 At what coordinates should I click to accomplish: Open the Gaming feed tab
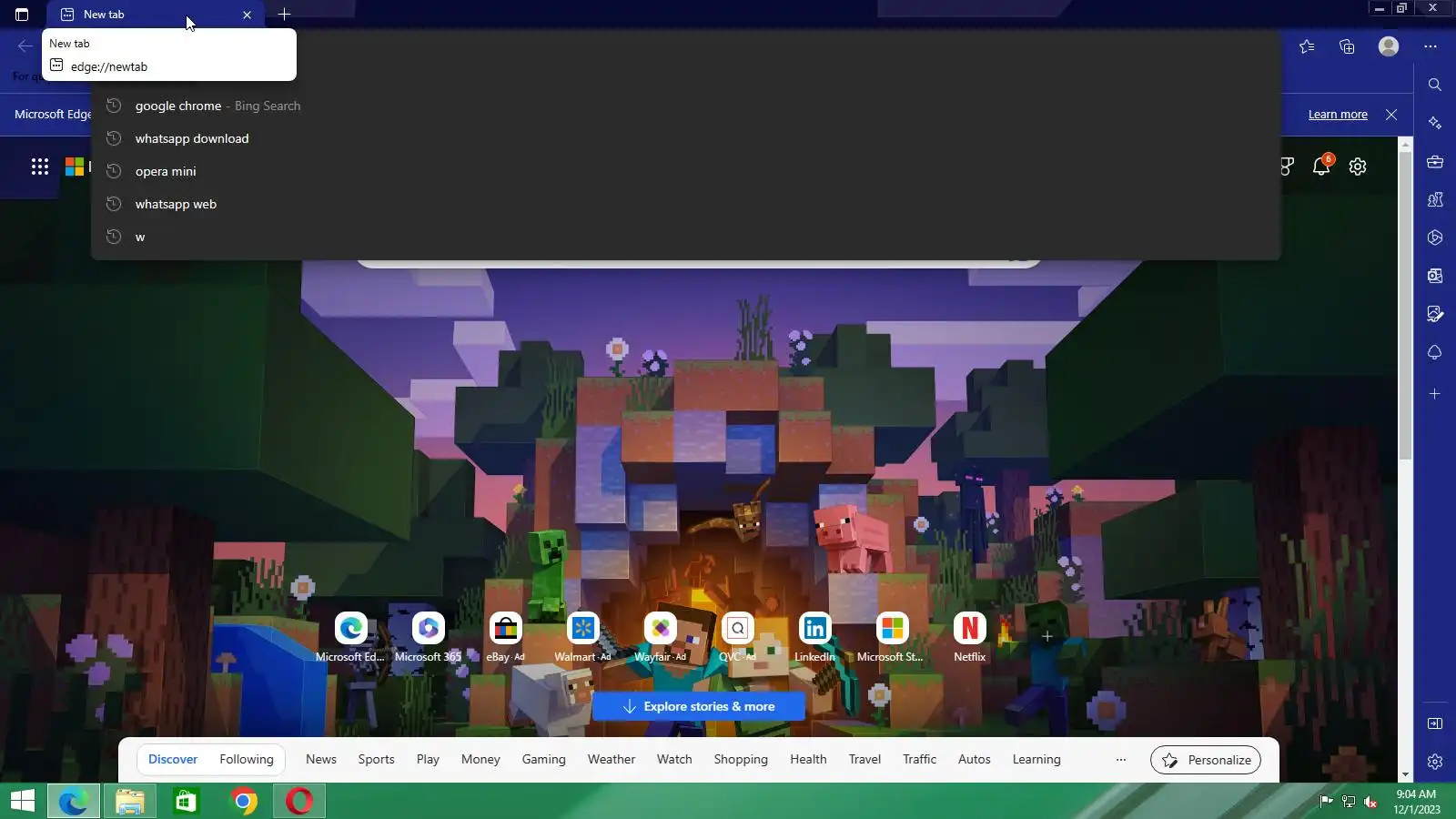tap(543, 759)
